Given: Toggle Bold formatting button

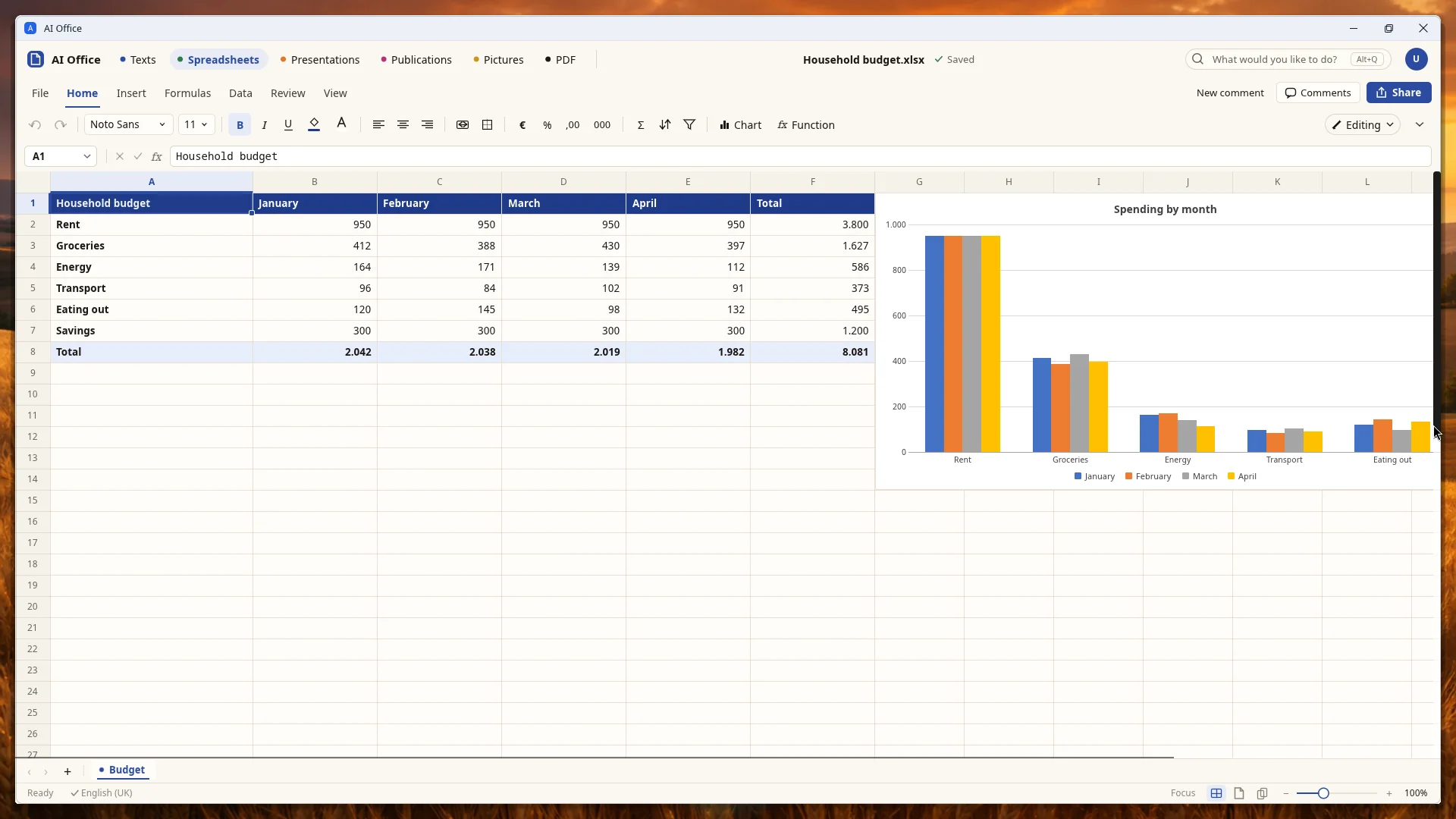Looking at the screenshot, I should point(240,125).
